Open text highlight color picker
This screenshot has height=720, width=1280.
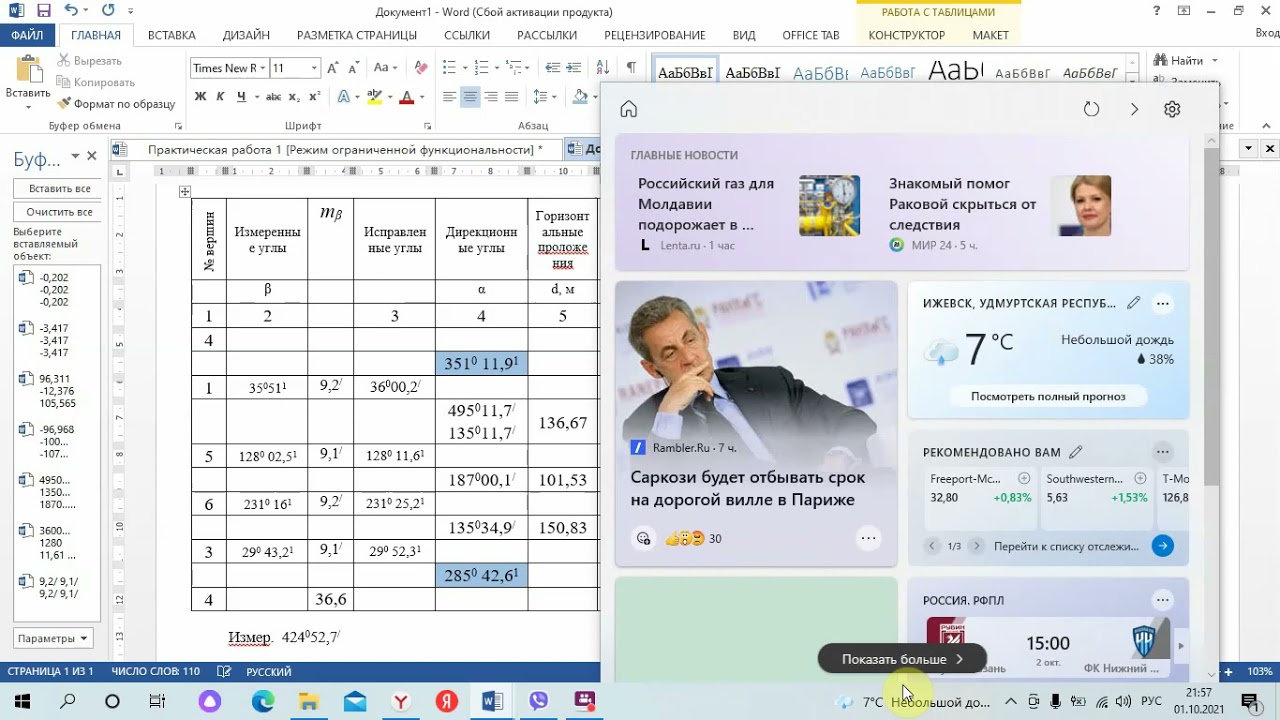tap(375, 97)
